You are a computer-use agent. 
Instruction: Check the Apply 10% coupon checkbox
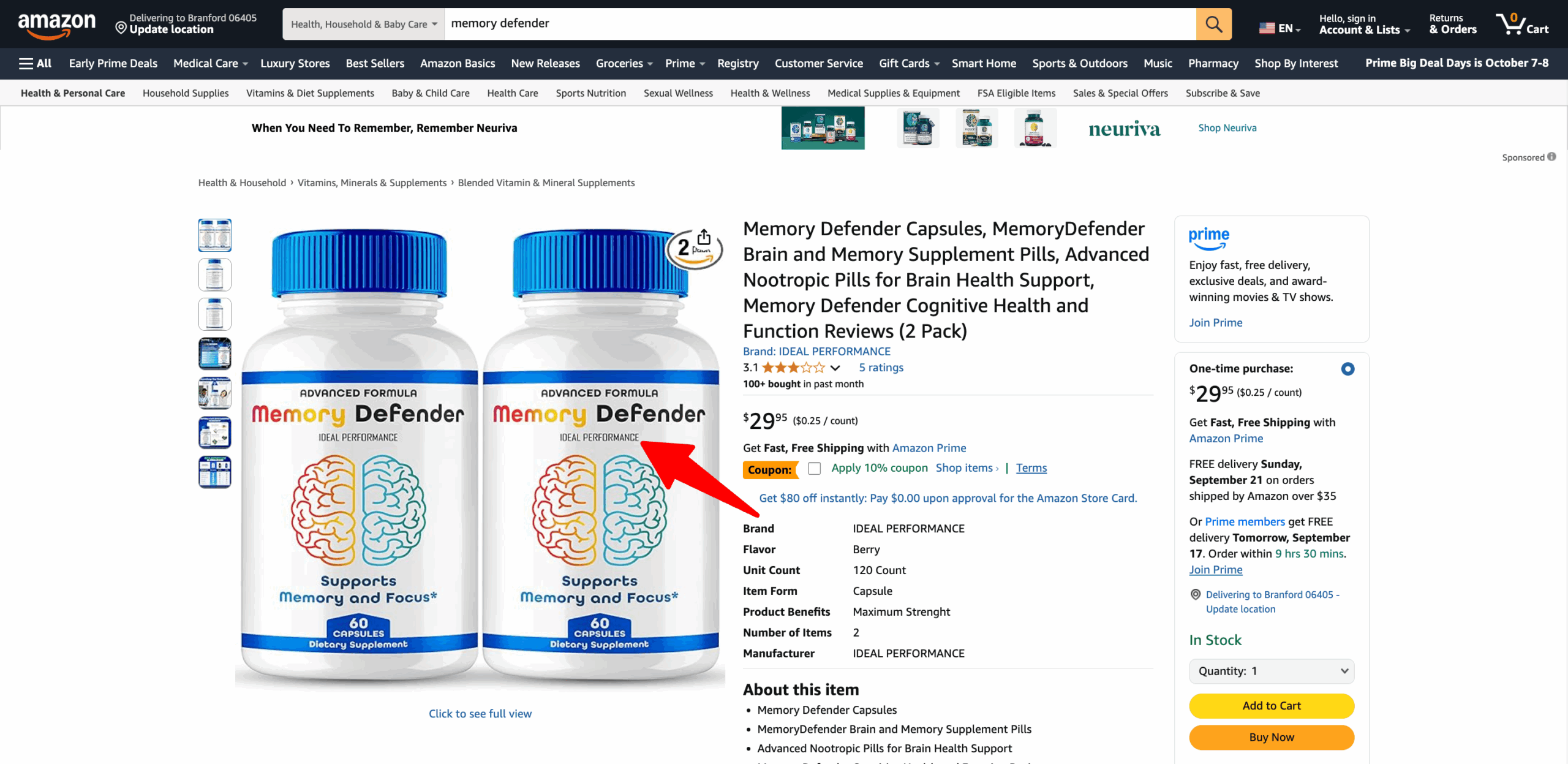point(814,468)
